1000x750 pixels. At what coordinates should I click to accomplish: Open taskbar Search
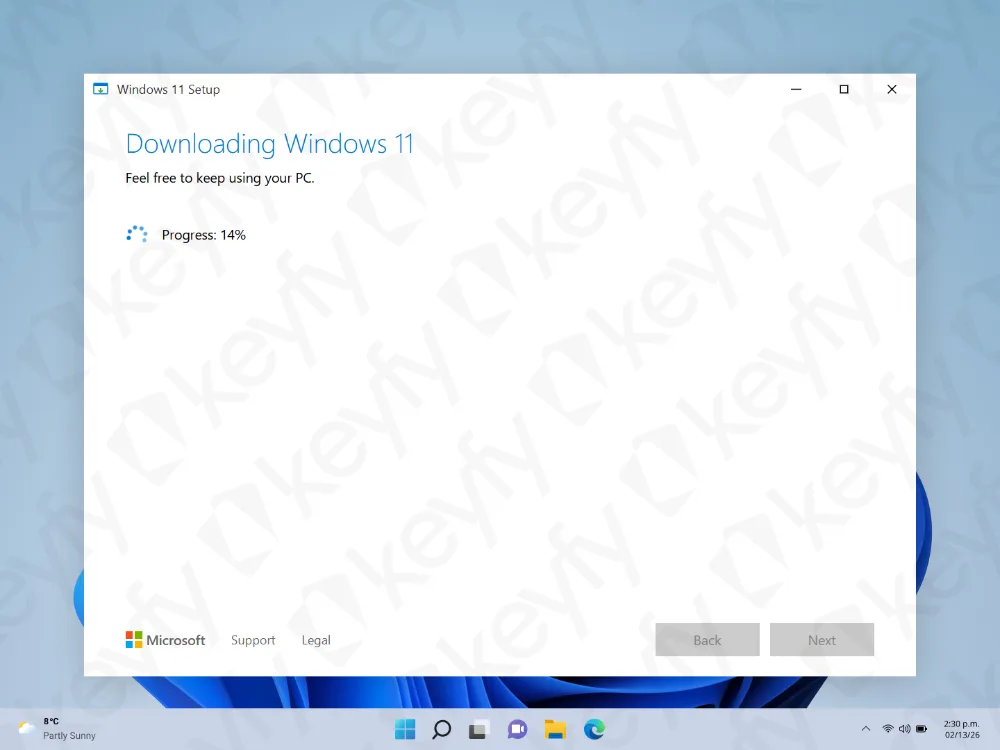441,729
